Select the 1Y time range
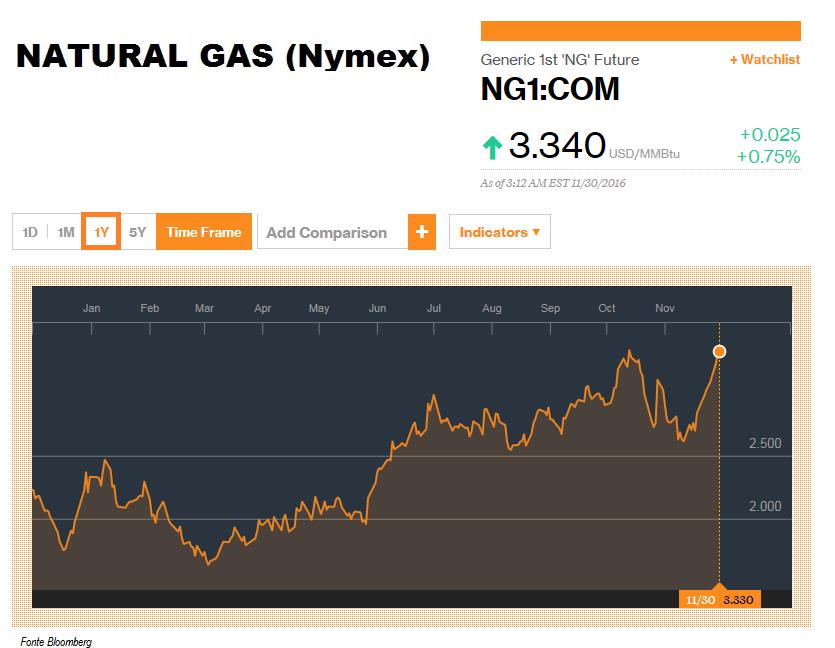The height and width of the screenshot is (648, 835). (x=101, y=232)
